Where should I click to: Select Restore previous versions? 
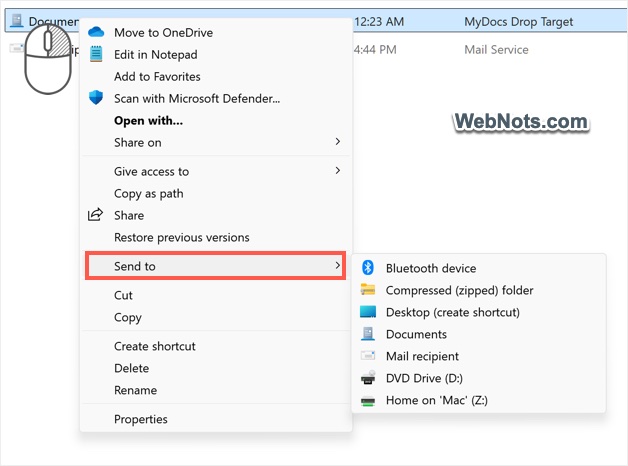(x=216, y=237)
